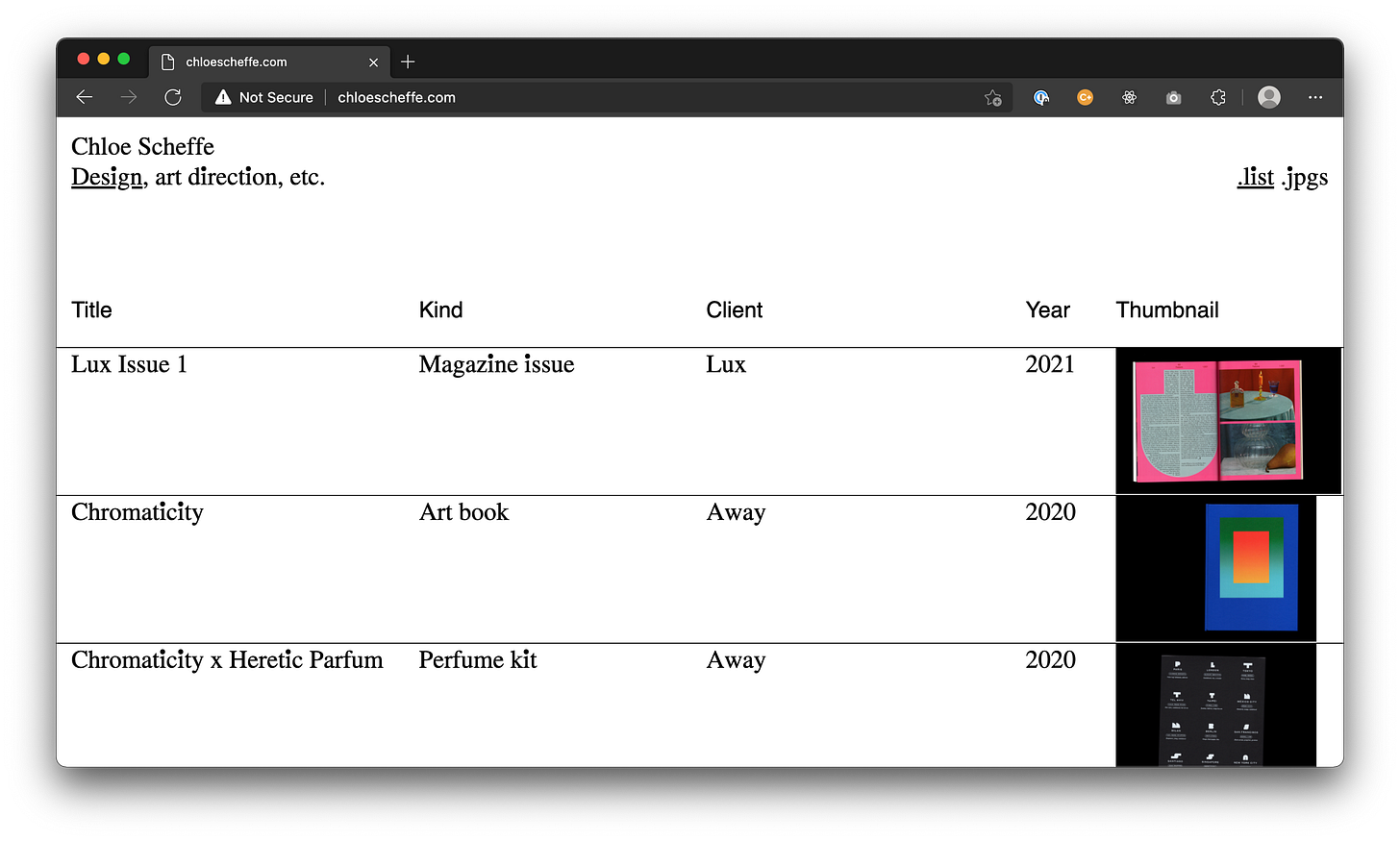
Task: Click the Magazine issue kind cell
Action: tap(496, 364)
